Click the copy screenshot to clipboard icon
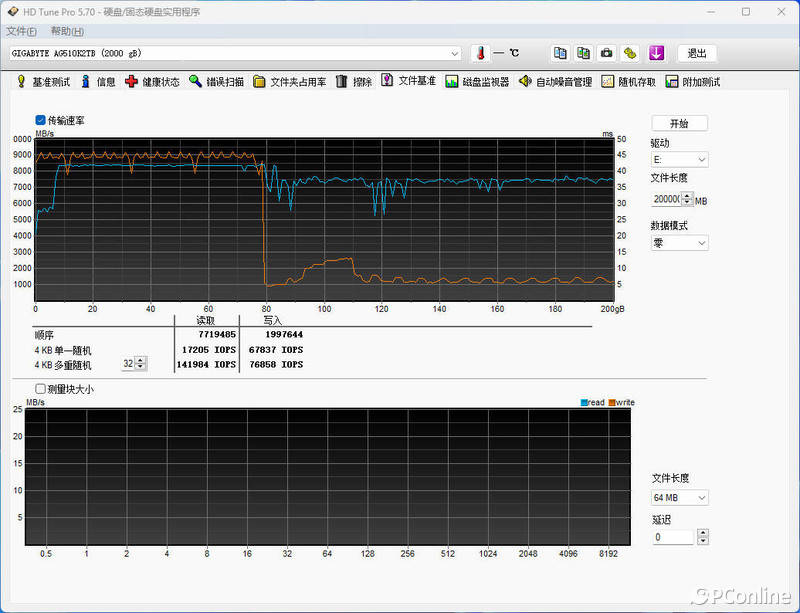Image resolution: width=800 pixels, height=613 pixels. tap(583, 53)
